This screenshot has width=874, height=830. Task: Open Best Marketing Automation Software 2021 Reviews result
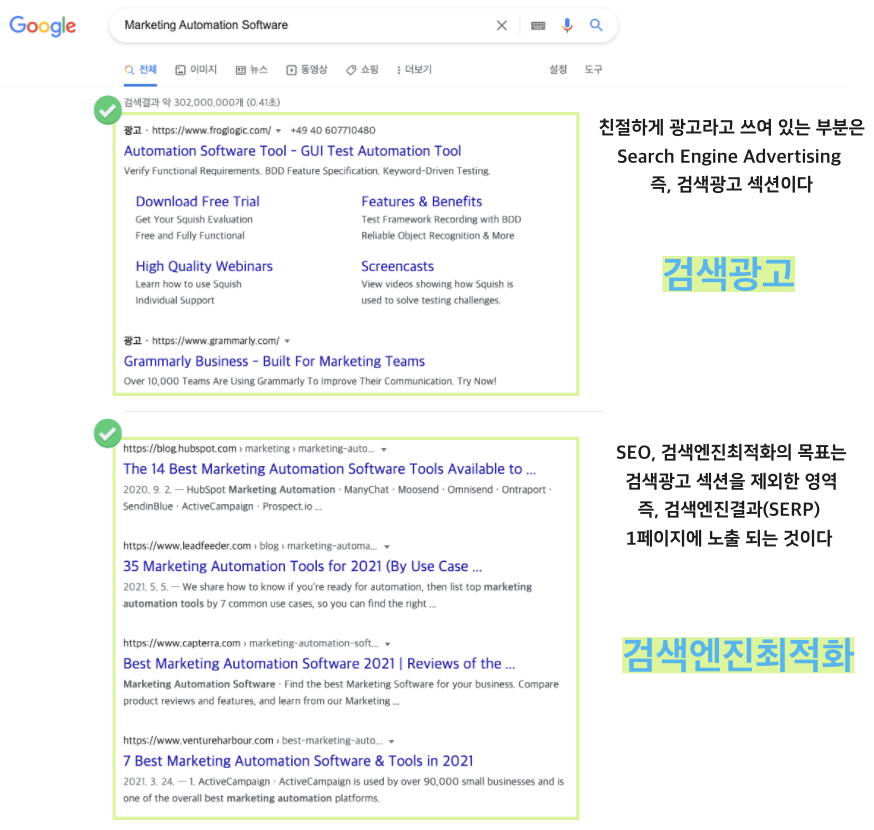click(x=319, y=663)
